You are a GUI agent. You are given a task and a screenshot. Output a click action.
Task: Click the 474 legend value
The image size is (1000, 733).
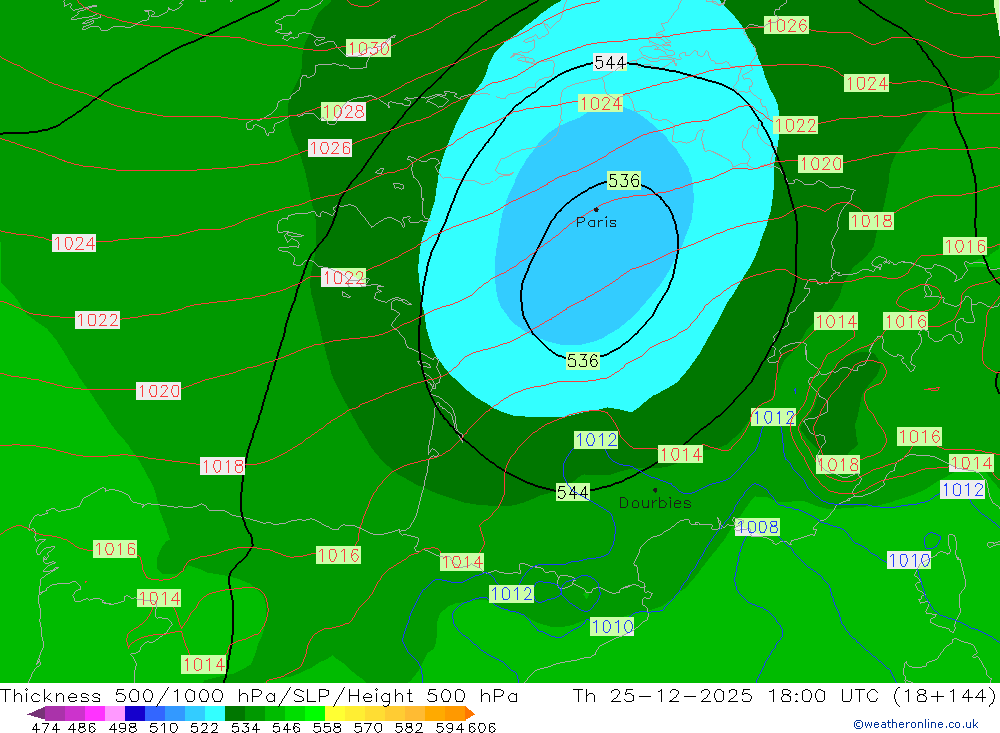point(45,727)
